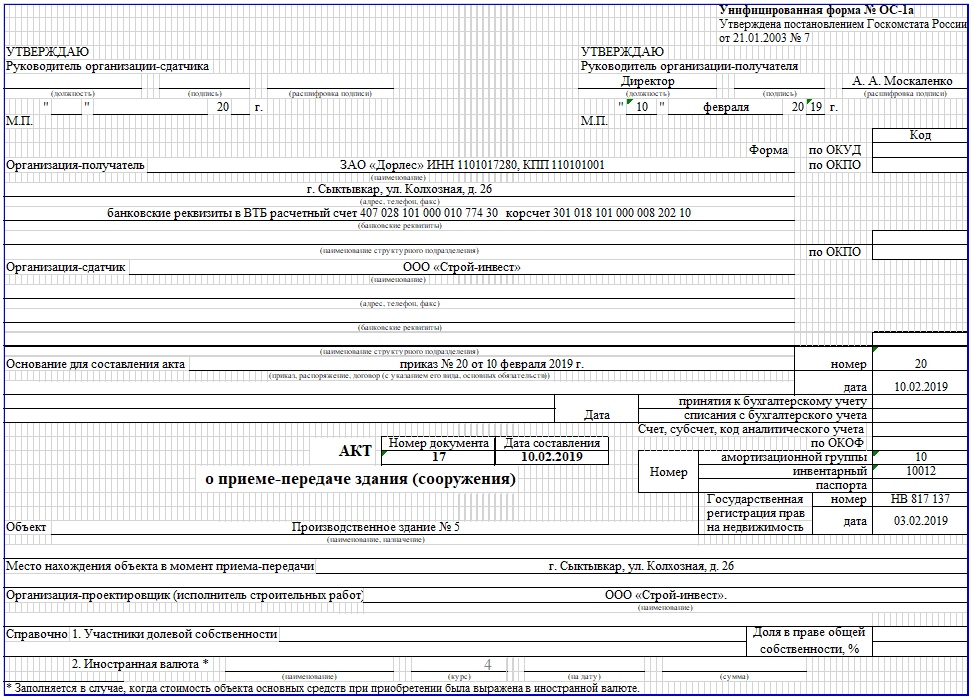Click the empty cell next to "по ОКОФ"
971x698 pixels.
tap(920, 443)
